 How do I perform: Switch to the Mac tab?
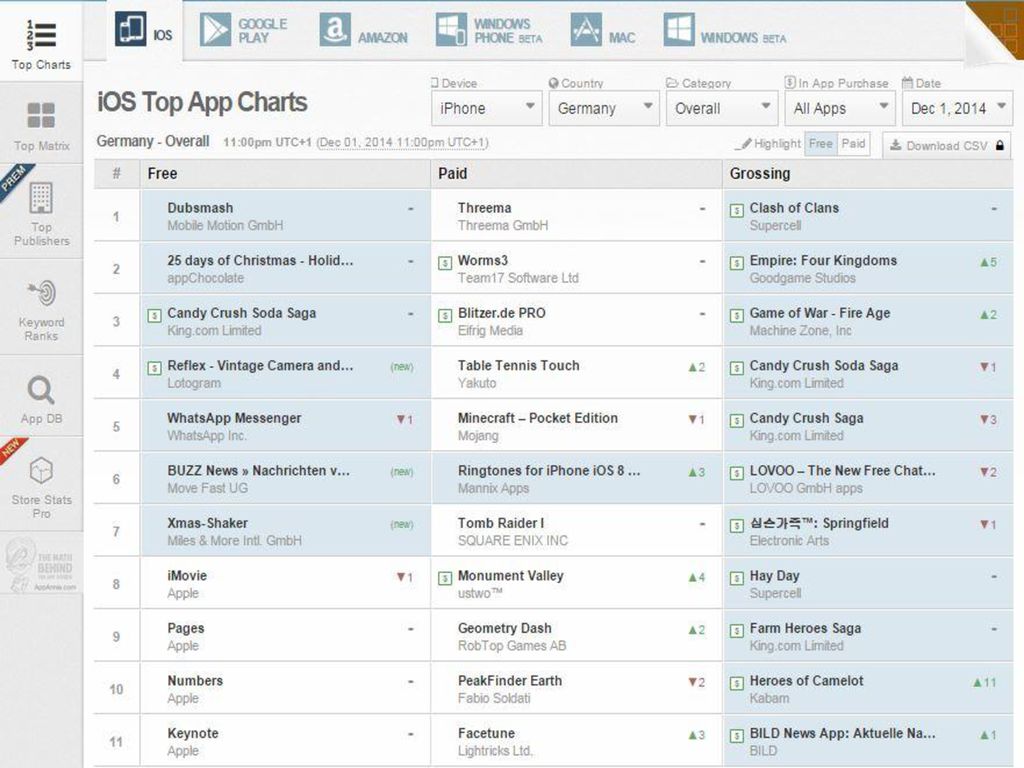click(x=603, y=31)
